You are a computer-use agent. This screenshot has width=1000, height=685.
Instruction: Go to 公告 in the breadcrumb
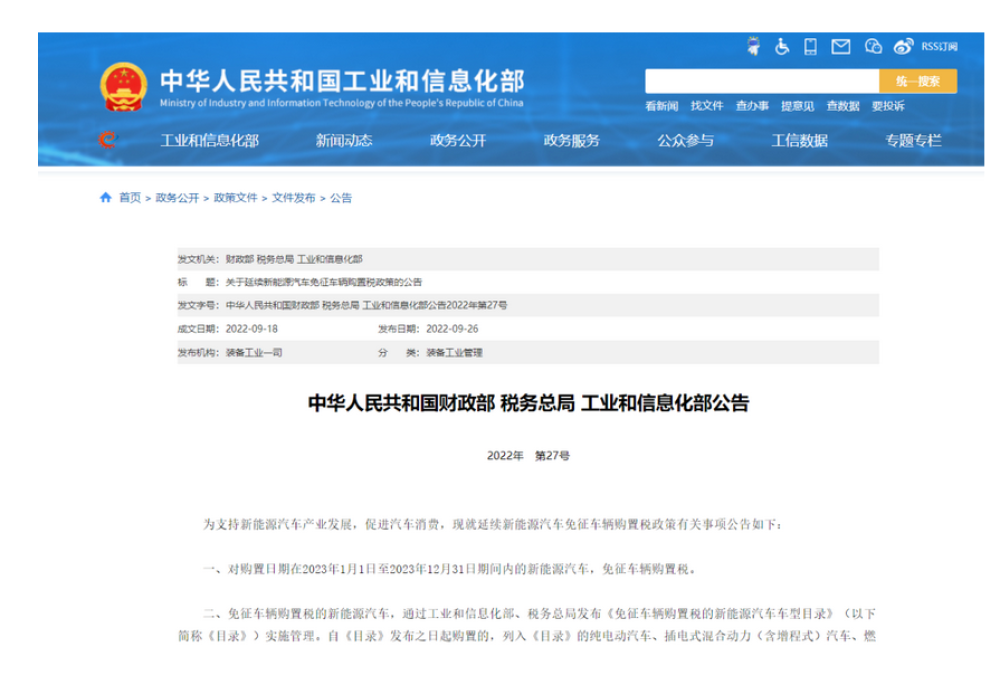click(341, 198)
